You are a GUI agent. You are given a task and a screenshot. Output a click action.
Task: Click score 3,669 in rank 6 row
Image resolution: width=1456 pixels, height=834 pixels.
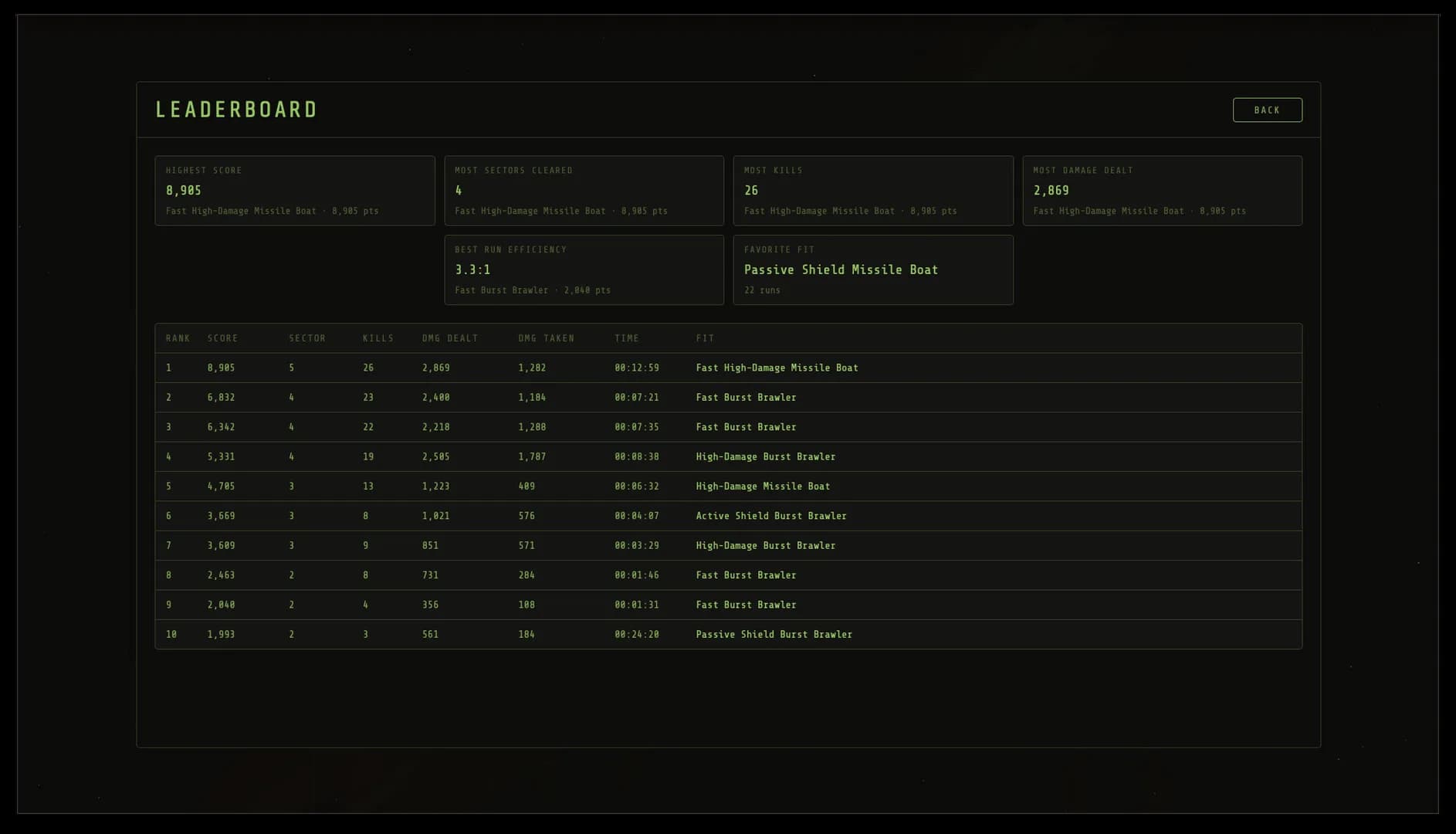click(221, 516)
